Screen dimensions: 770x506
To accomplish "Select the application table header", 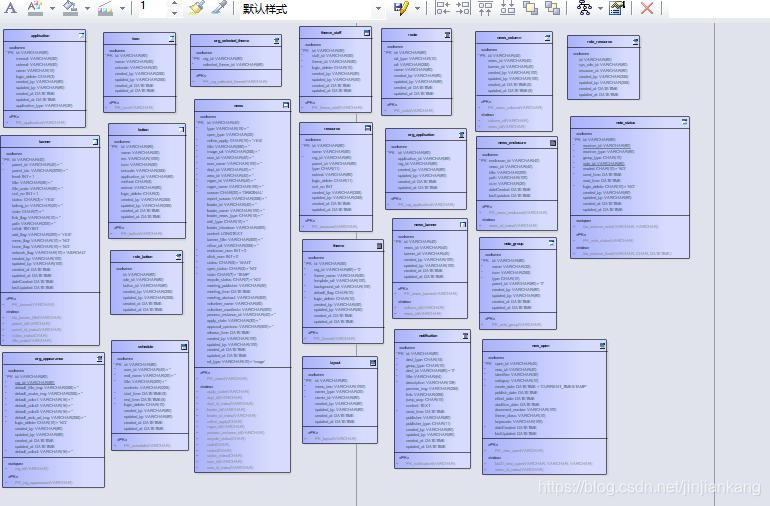I will click(44, 35).
